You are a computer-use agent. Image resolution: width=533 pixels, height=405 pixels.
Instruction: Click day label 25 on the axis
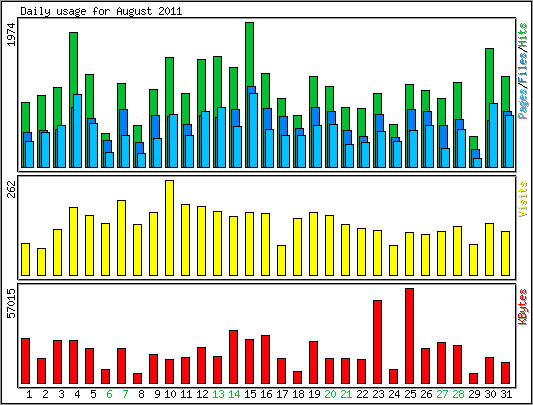point(410,394)
